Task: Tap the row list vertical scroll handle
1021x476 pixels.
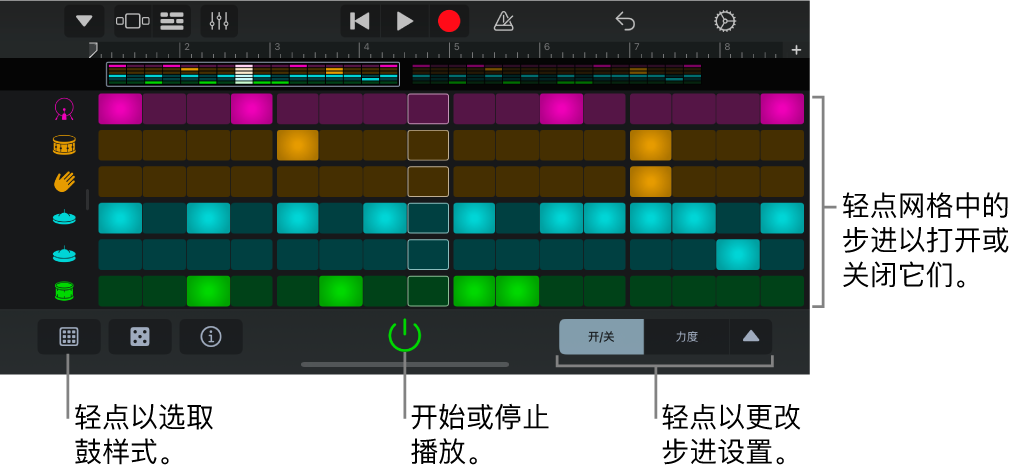Action: click(87, 199)
